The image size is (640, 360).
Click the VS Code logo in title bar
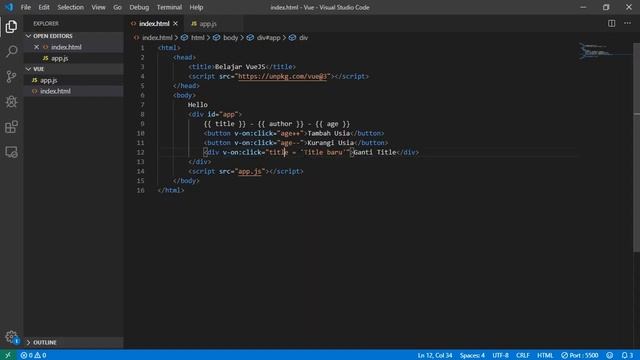pos(9,7)
